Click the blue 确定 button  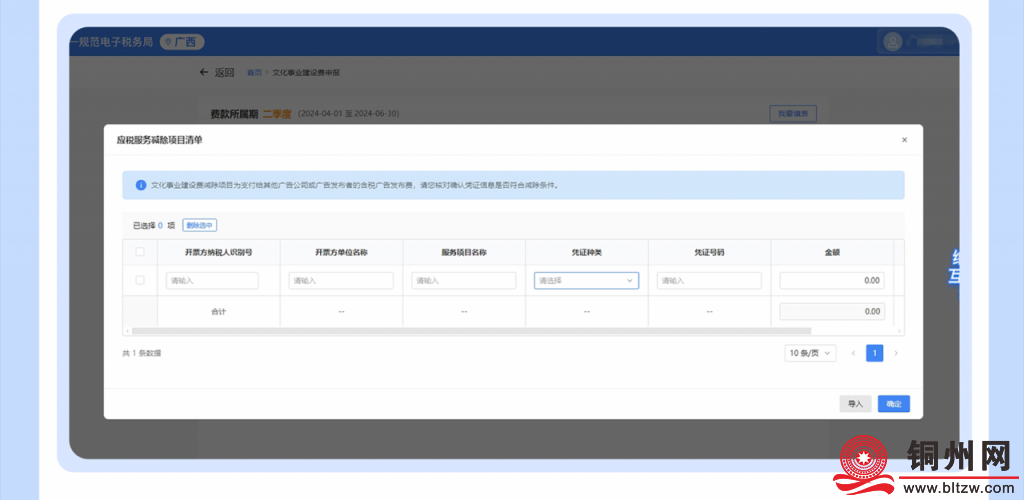coord(894,404)
